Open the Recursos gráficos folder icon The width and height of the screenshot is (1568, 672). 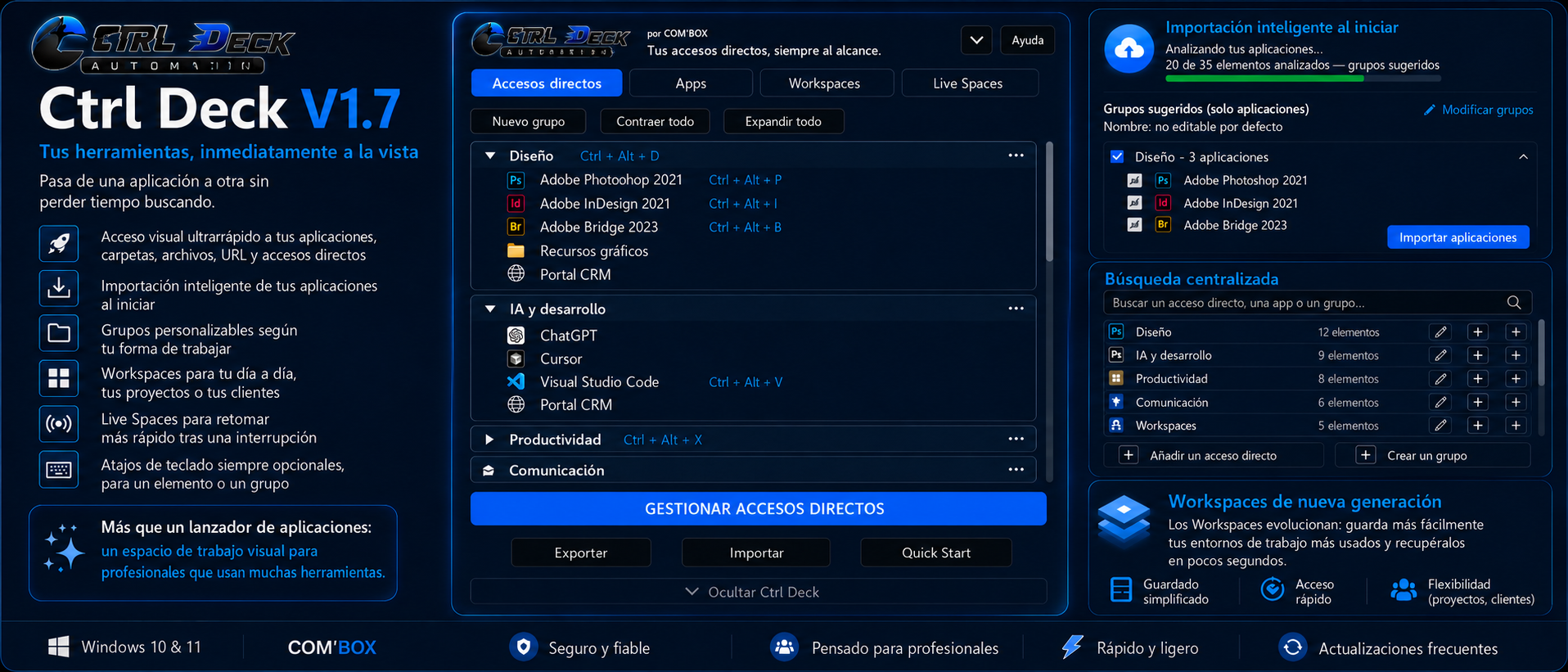[516, 250]
